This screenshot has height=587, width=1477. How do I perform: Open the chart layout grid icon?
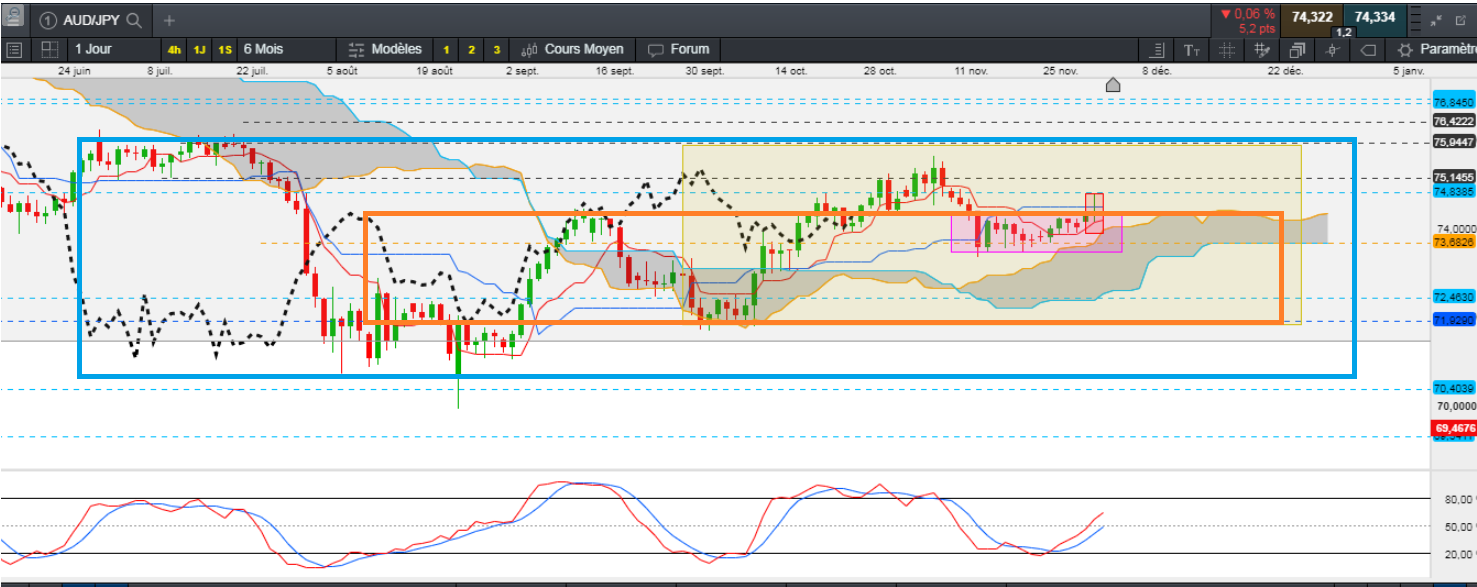(49, 50)
